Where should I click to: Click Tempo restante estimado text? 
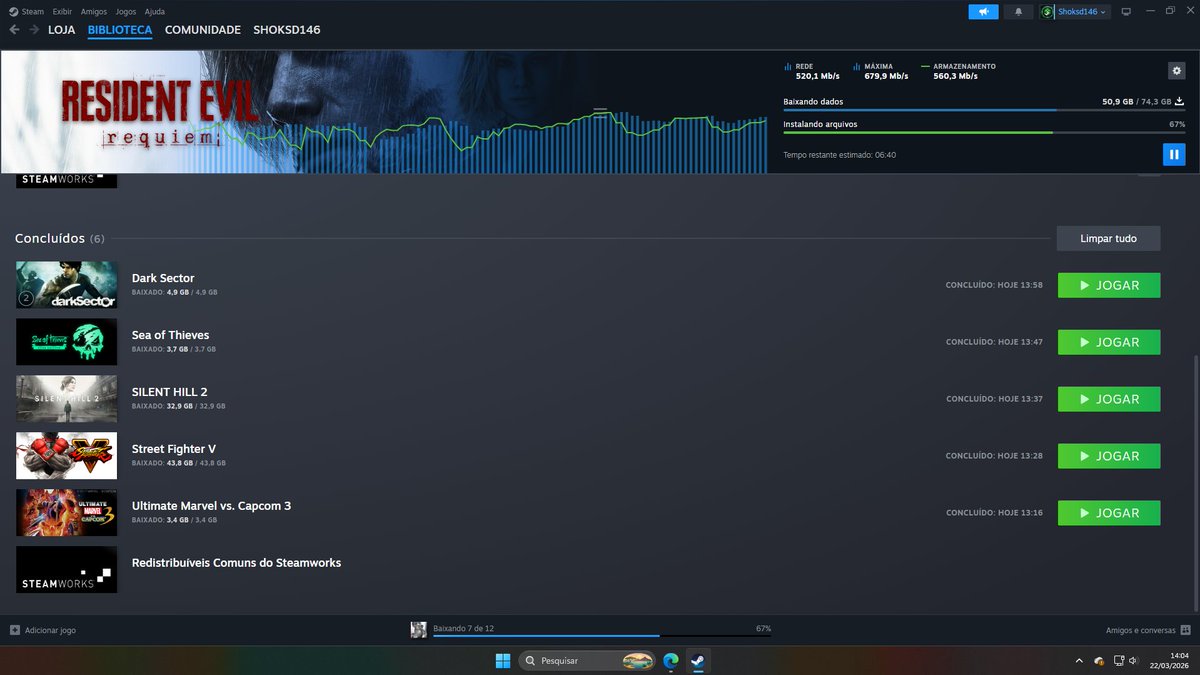(x=839, y=155)
